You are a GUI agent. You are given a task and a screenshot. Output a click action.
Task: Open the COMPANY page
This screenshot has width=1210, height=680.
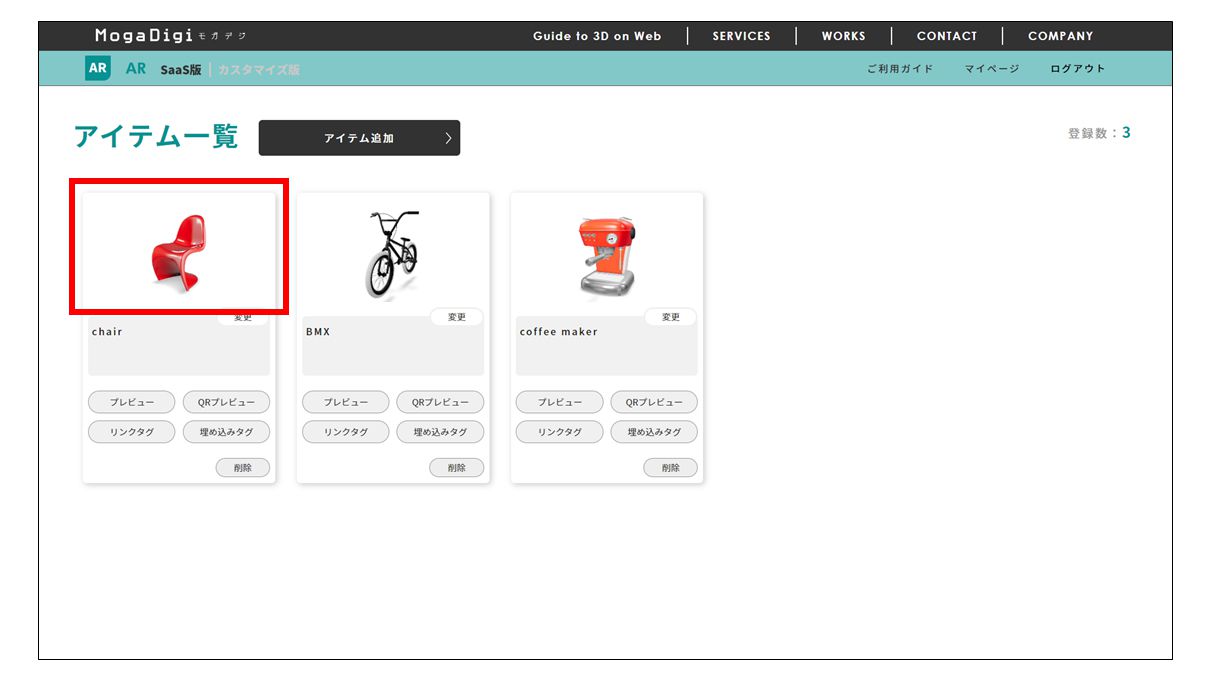[1060, 36]
